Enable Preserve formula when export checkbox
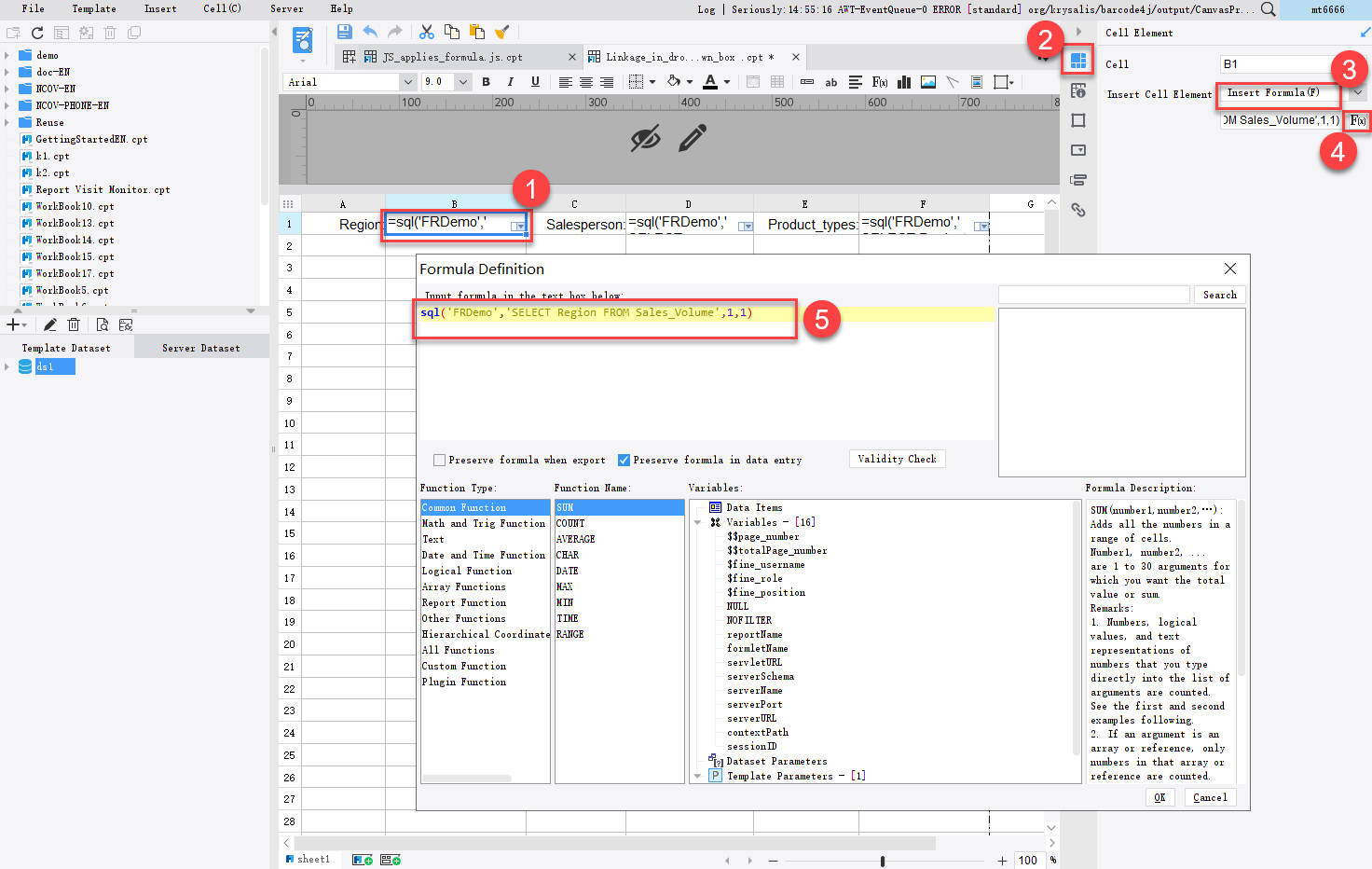This screenshot has height=869, width=1372. point(440,460)
